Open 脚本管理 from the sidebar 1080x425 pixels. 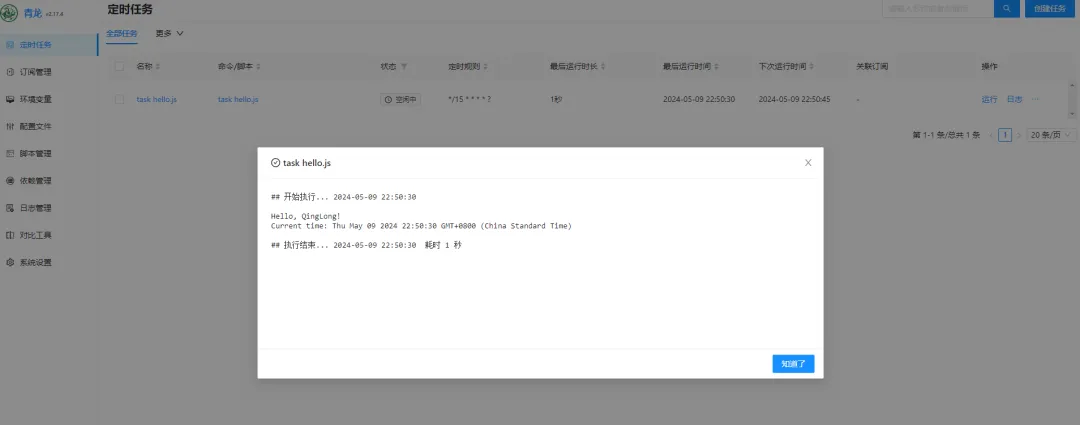[35, 154]
